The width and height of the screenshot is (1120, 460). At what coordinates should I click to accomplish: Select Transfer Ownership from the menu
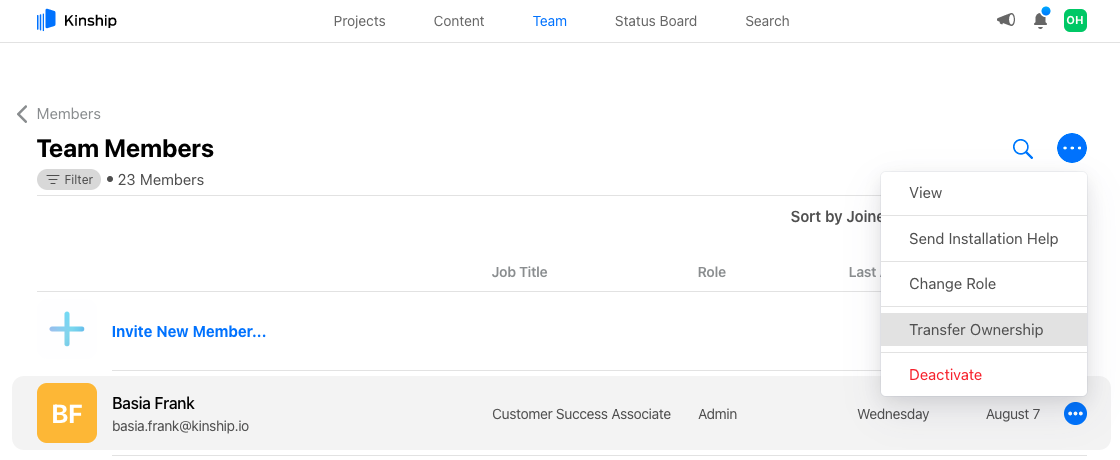(x=975, y=330)
